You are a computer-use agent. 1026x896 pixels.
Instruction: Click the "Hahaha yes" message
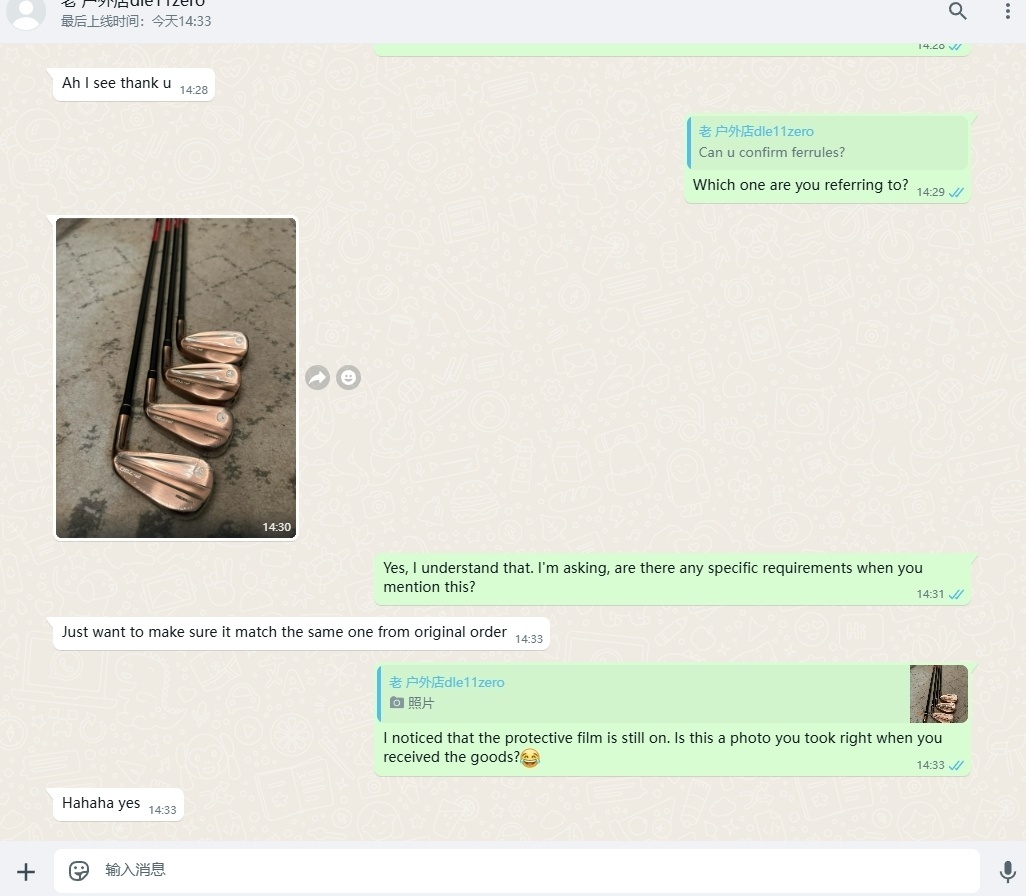(x=101, y=803)
